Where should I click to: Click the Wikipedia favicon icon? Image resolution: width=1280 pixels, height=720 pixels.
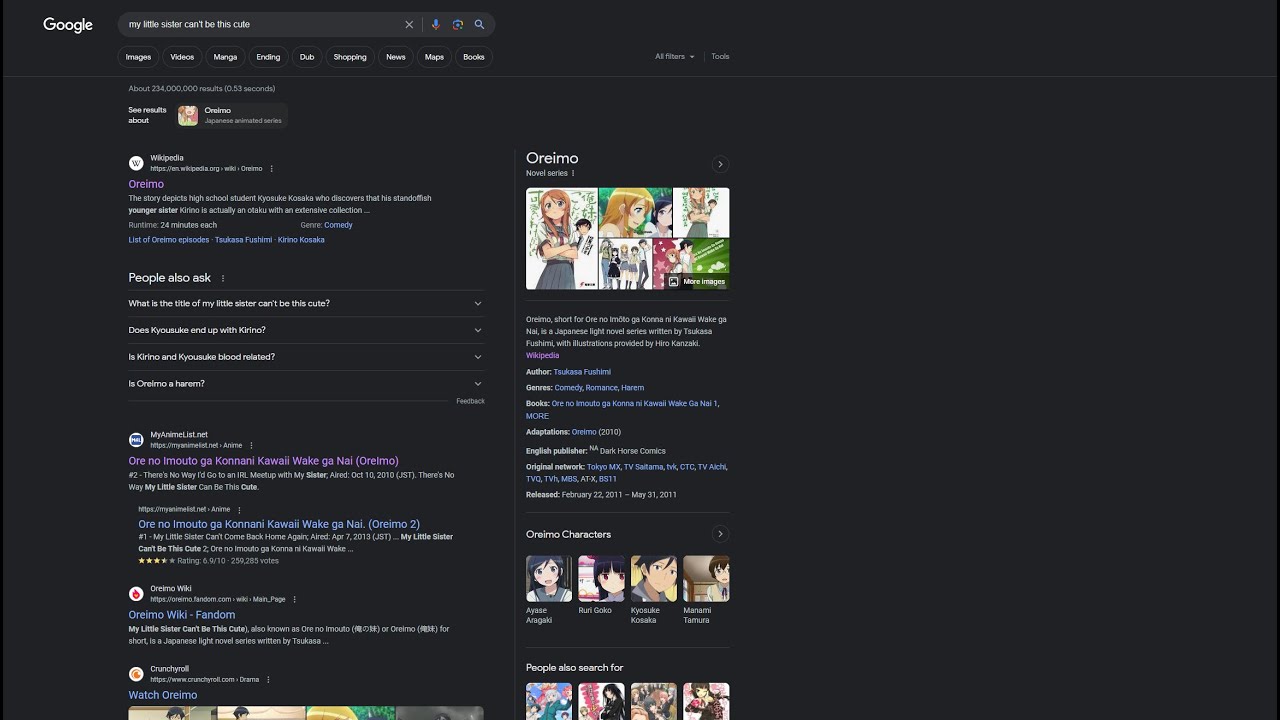136,163
